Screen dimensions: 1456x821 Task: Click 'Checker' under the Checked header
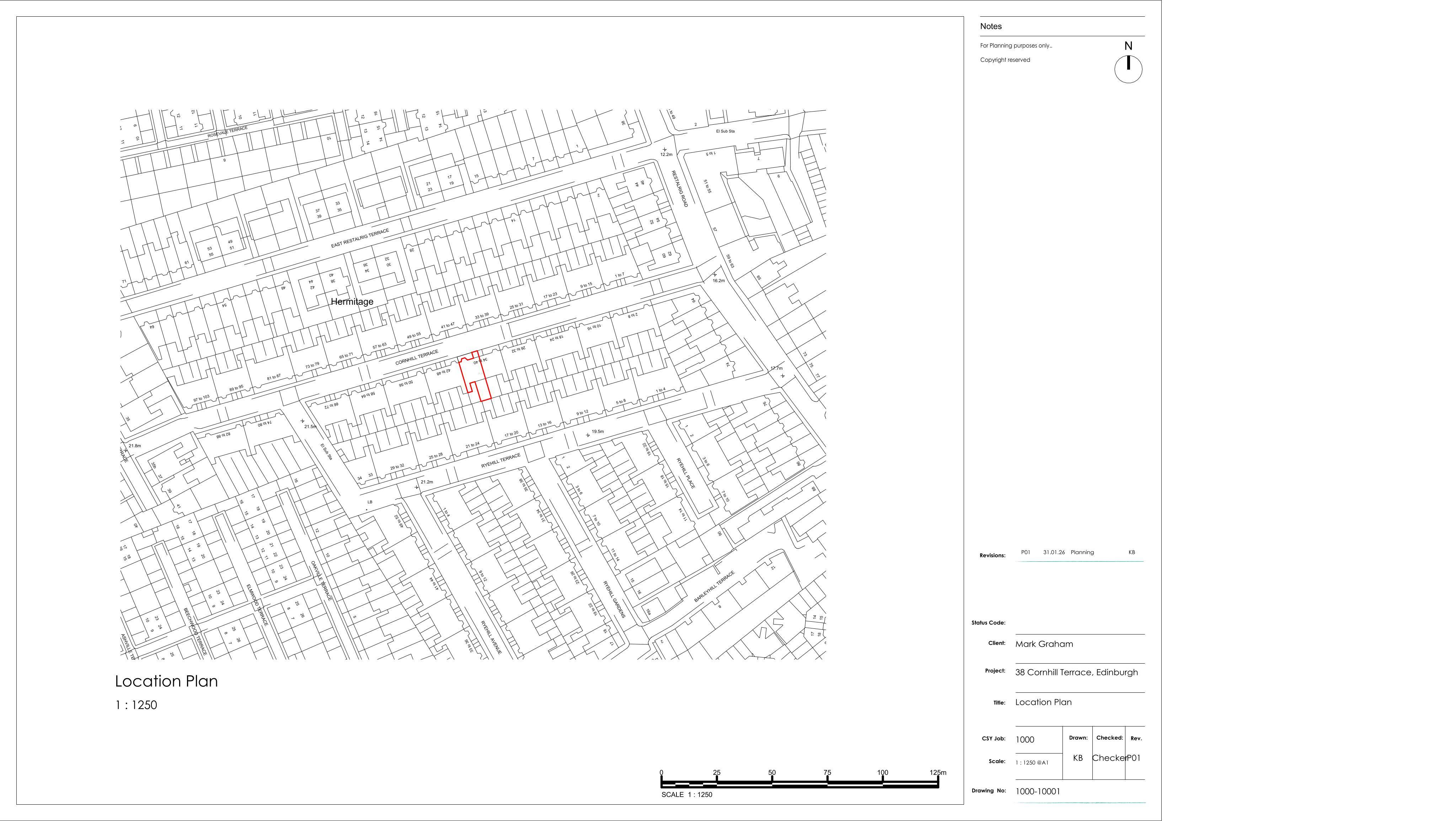coord(1109,758)
